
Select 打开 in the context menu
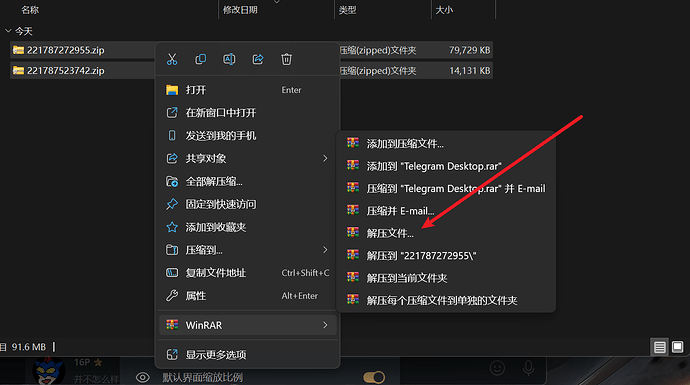[248, 90]
